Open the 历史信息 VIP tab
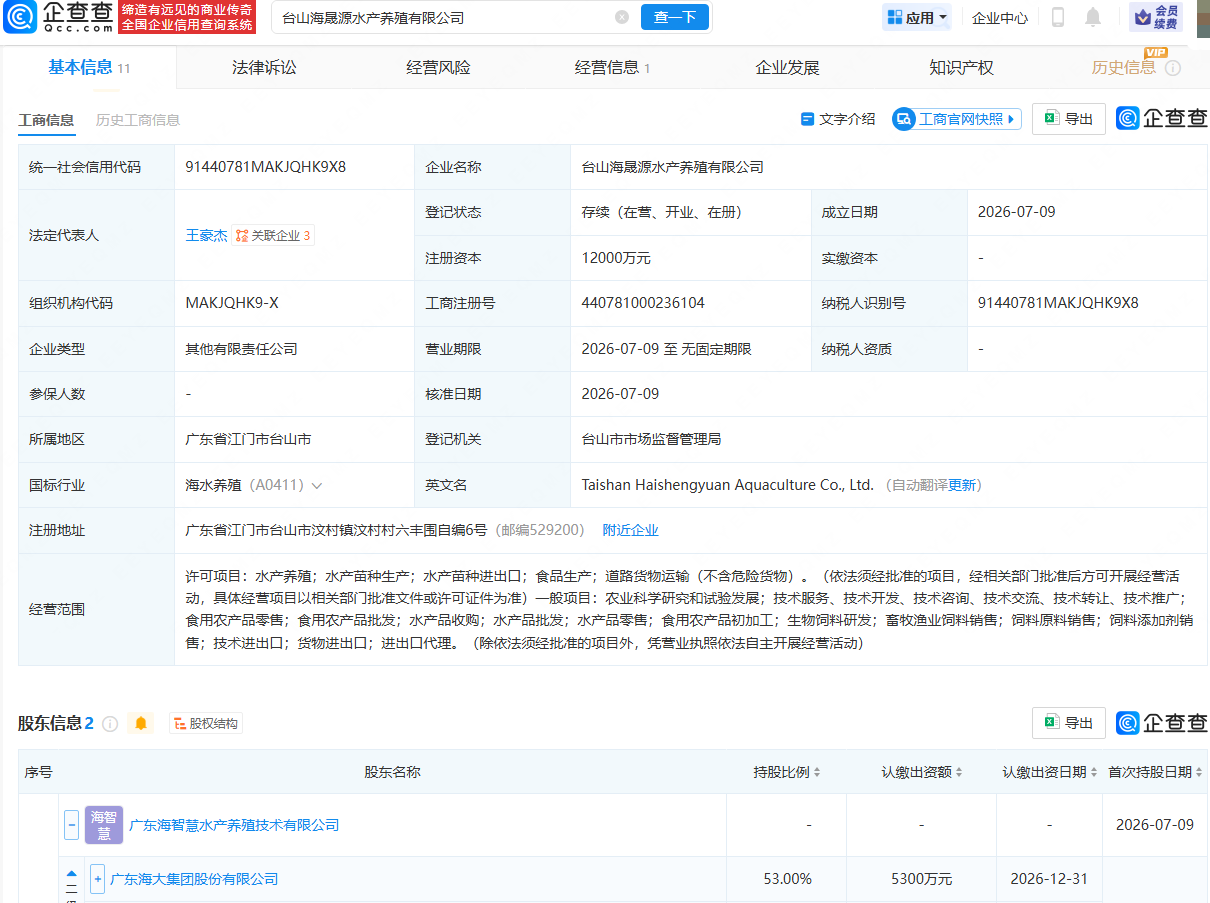The width and height of the screenshot is (1210, 903). pos(1124,67)
